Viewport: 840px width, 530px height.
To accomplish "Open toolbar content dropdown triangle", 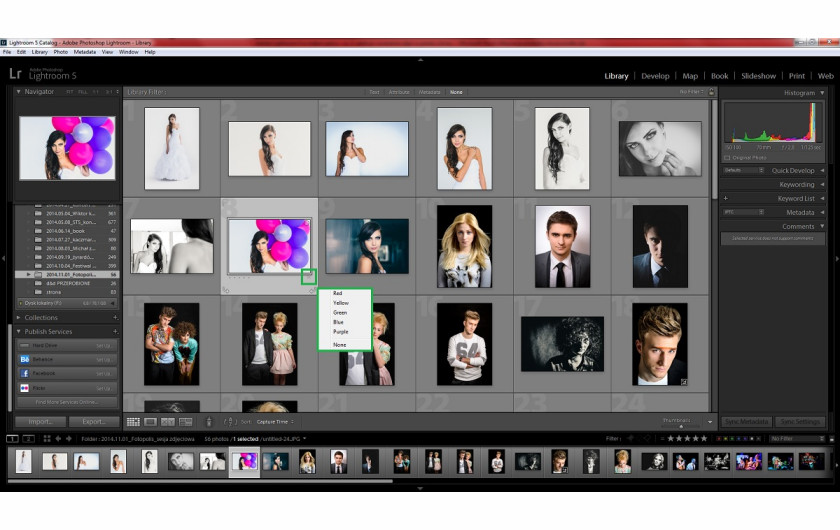I will pyautogui.click(x=710, y=422).
